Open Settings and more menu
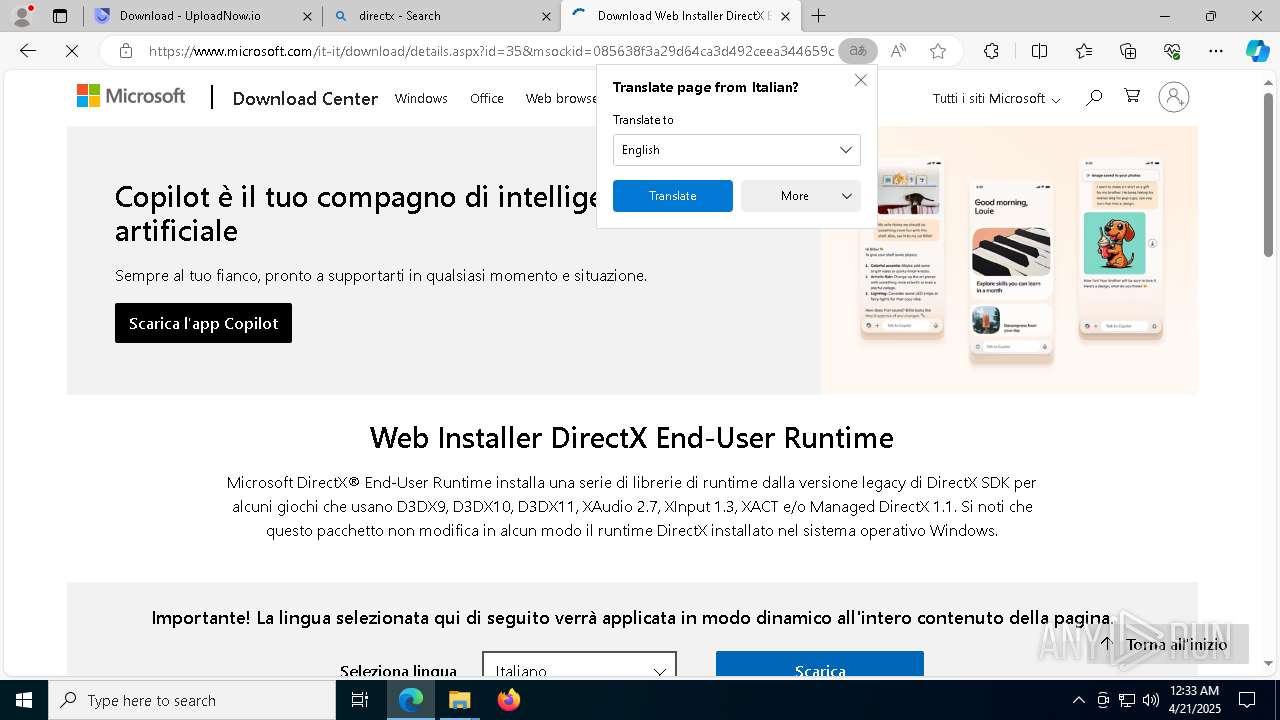The image size is (1280, 720). point(1216,51)
